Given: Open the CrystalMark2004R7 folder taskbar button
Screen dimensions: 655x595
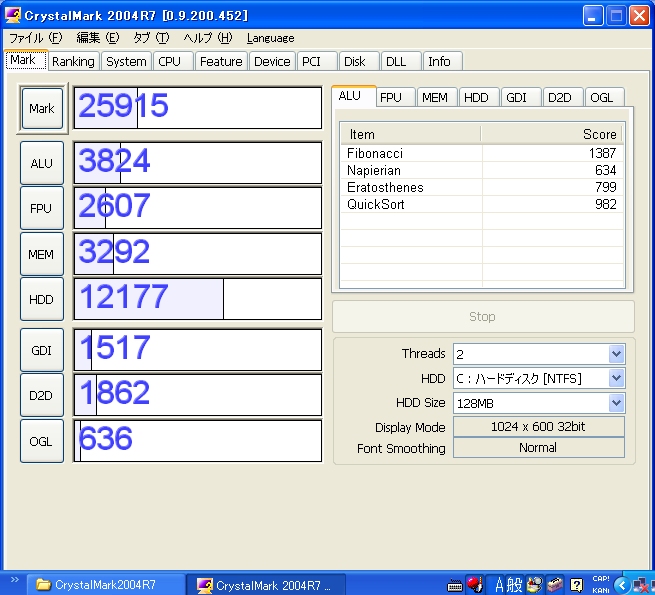Looking at the screenshot, I should pos(106,585).
